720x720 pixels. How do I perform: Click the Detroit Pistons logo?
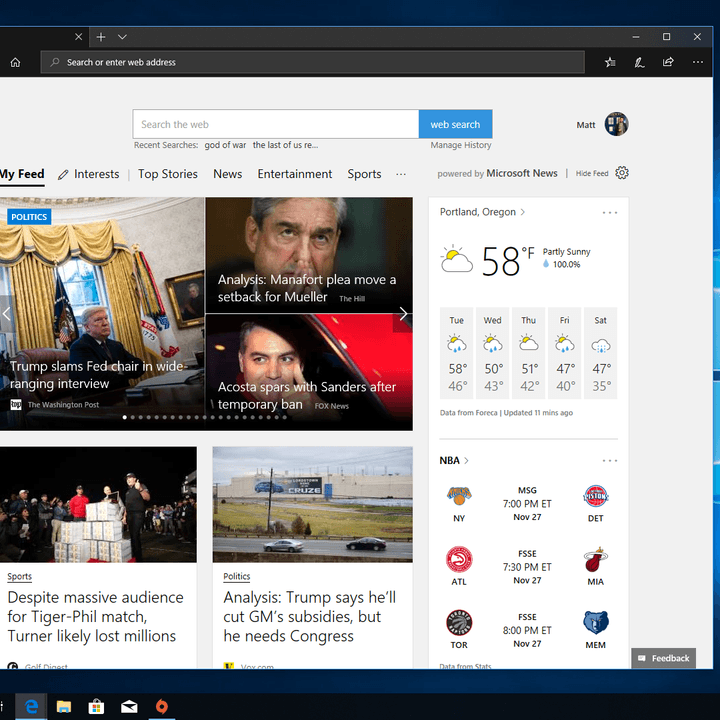coord(596,495)
